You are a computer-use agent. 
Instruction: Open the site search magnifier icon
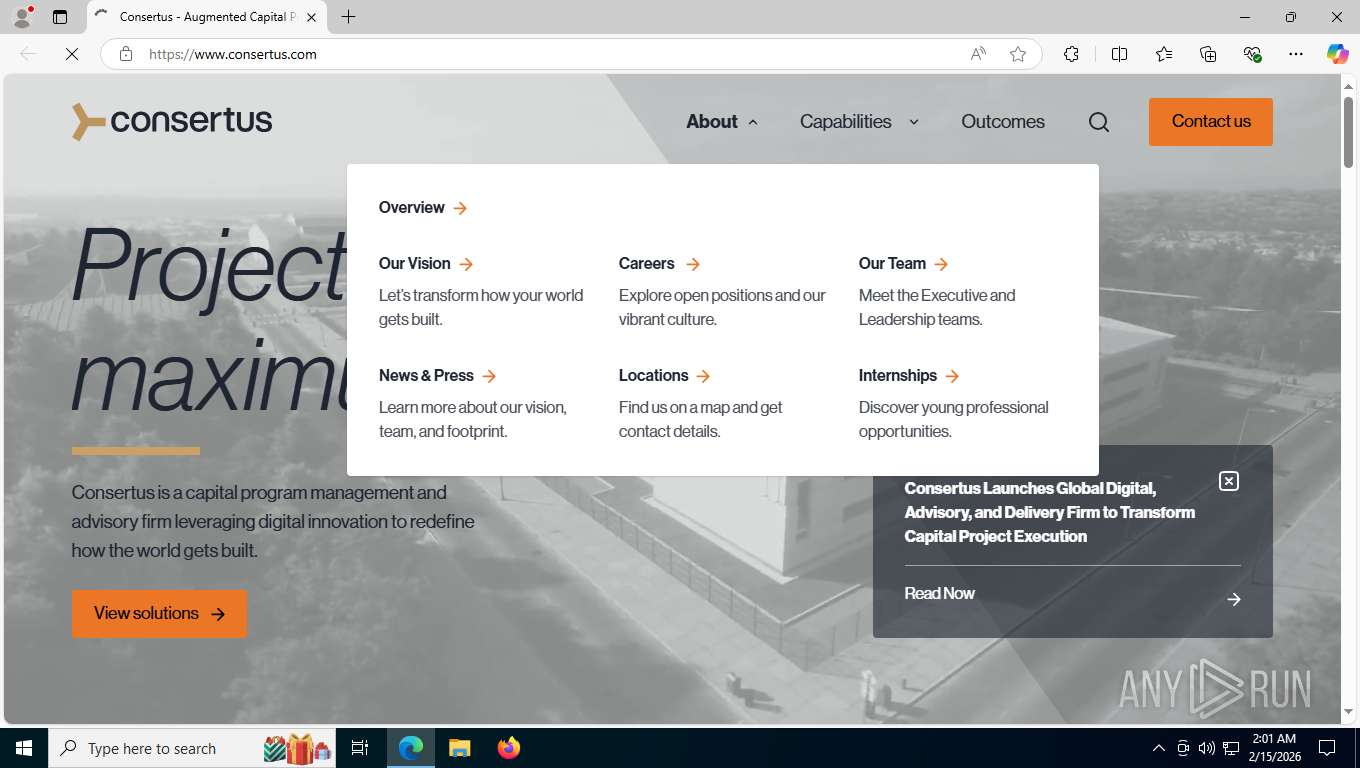click(x=1099, y=122)
